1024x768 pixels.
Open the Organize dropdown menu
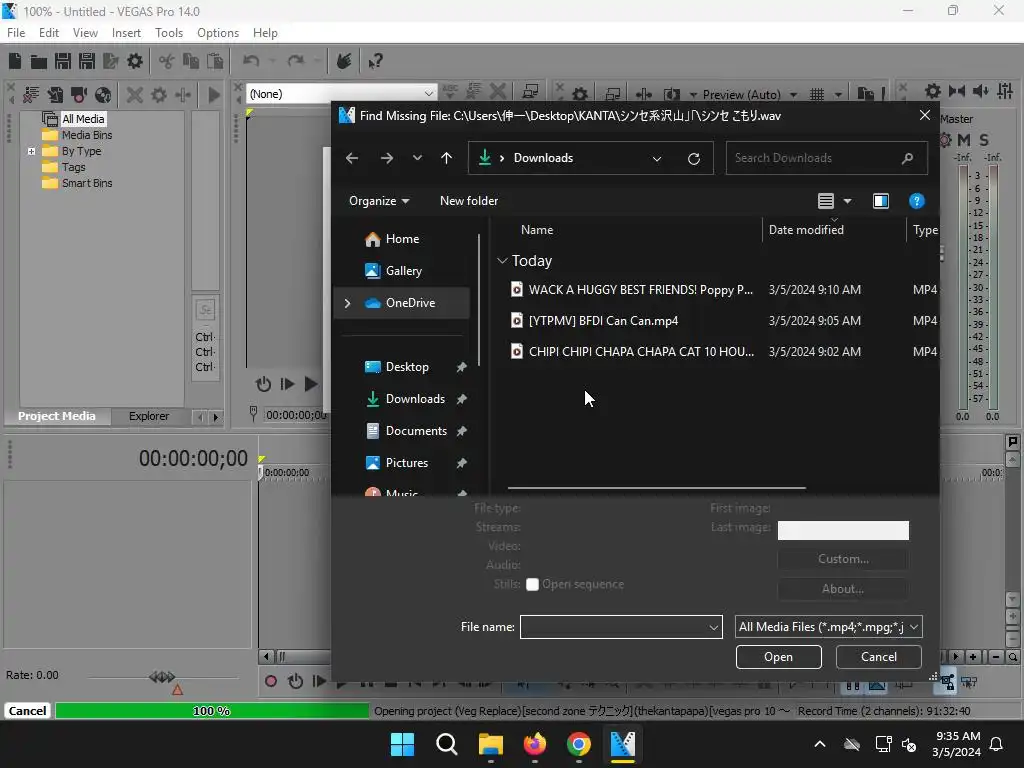(x=379, y=201)
